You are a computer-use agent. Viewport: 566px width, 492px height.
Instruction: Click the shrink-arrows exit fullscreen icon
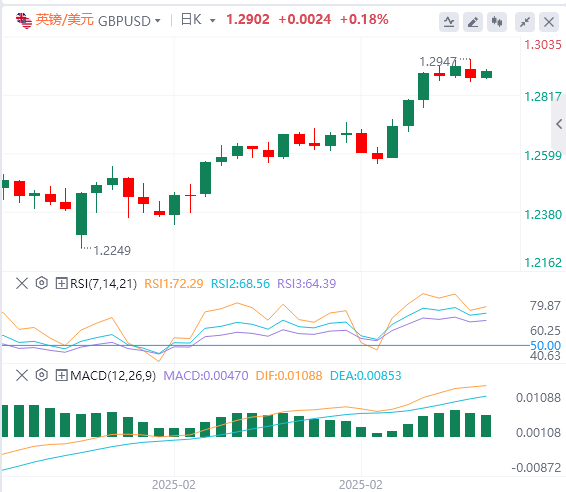[x=524, y=22]
